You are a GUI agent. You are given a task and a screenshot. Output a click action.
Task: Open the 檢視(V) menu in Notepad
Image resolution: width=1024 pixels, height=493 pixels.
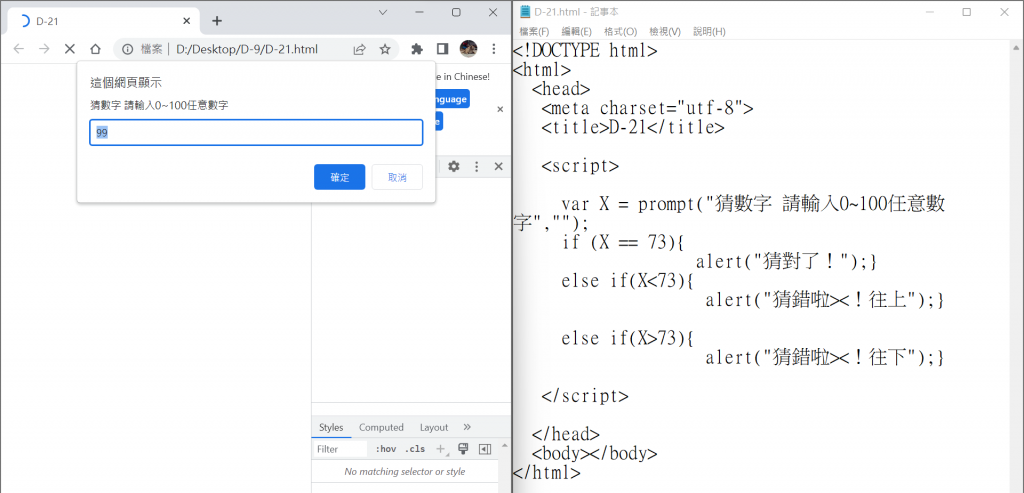(665, 31)
